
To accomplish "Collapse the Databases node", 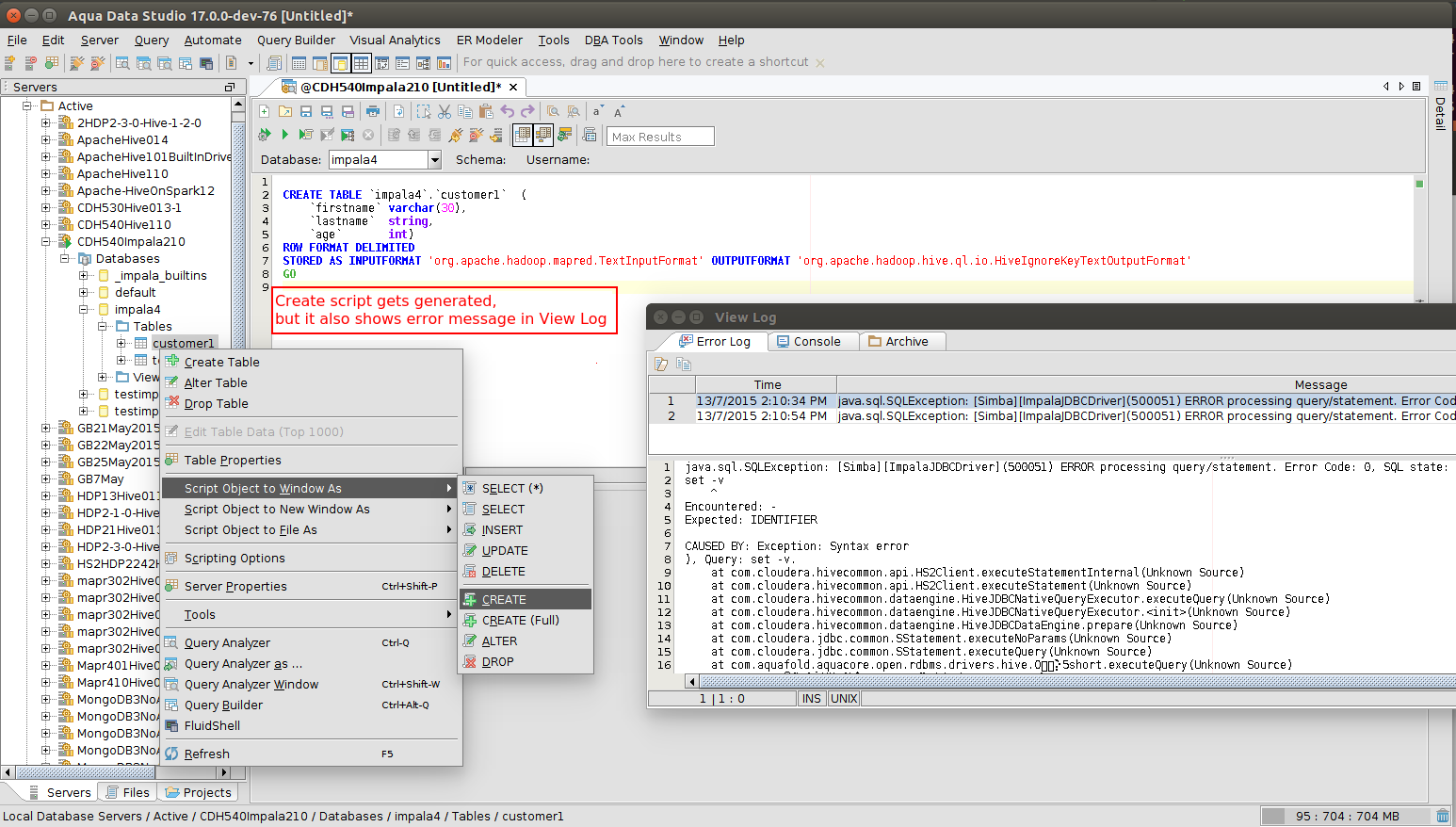I will [65, 258].
